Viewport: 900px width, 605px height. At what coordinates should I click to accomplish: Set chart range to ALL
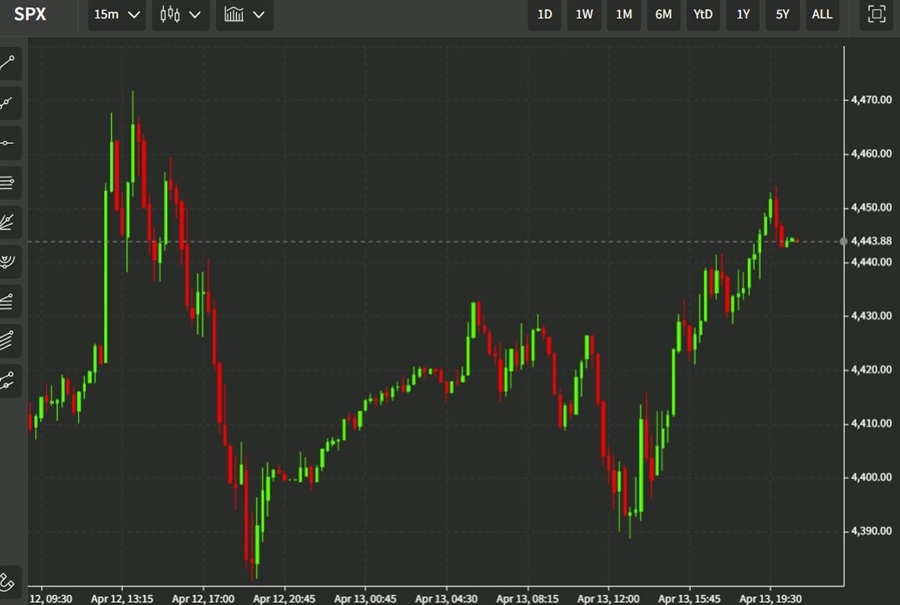click(823, 14)
